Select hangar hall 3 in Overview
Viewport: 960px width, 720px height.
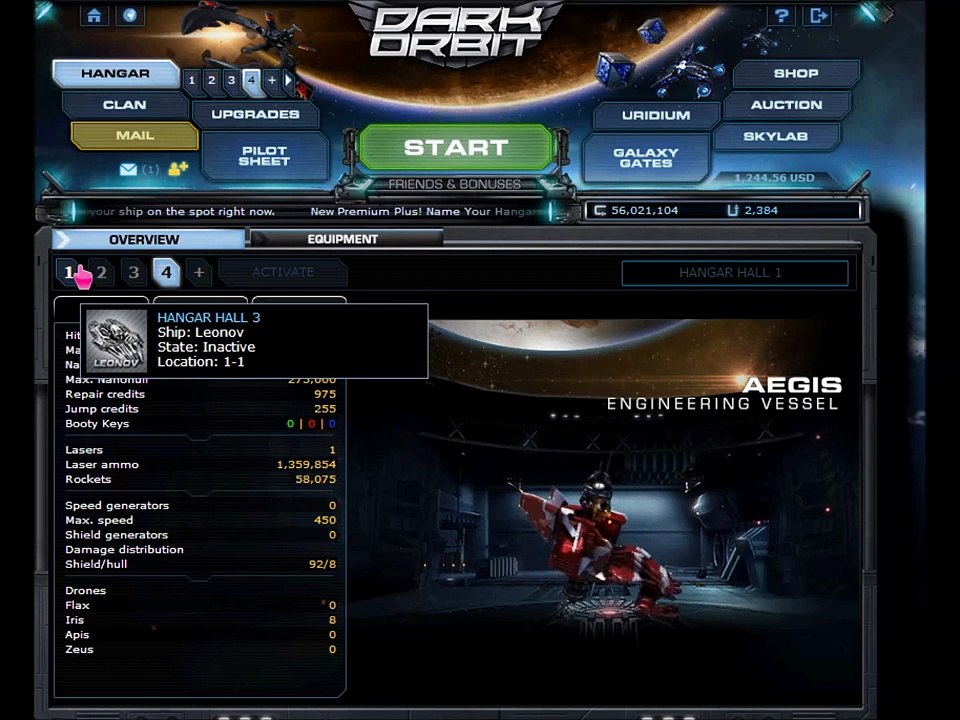point(133,272)
